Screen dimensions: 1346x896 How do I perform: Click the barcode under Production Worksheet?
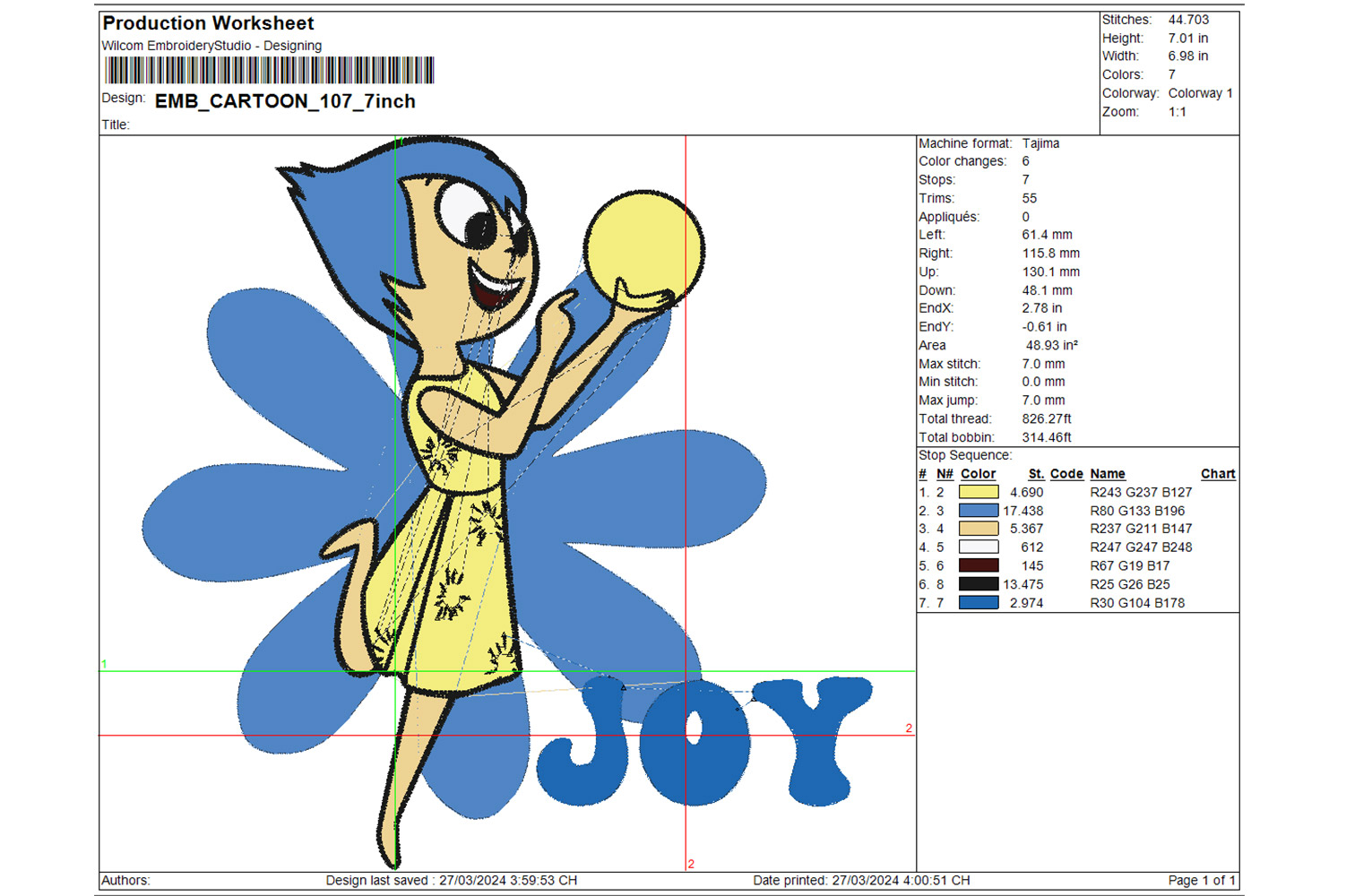(269, 70)
